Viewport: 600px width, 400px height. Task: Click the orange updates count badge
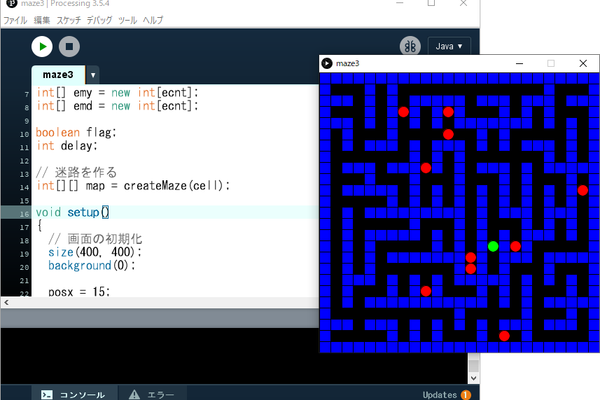(466, 395)
